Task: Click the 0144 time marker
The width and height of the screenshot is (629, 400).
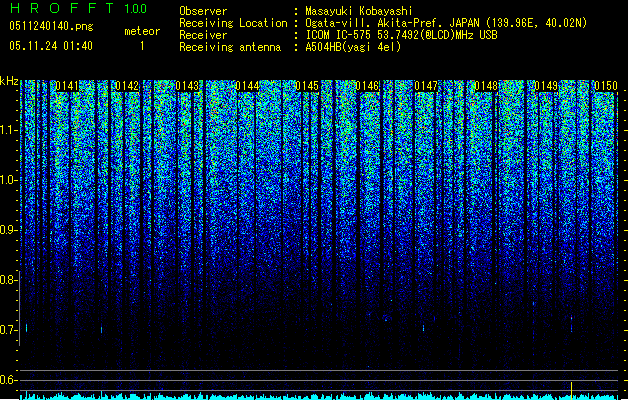Action: coord(247,86)
